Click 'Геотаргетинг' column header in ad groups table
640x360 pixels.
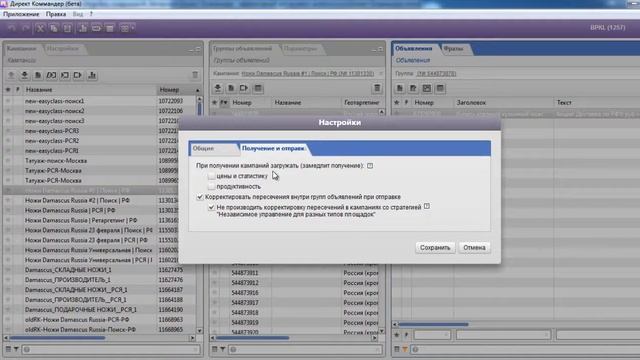tap(362, 102)
